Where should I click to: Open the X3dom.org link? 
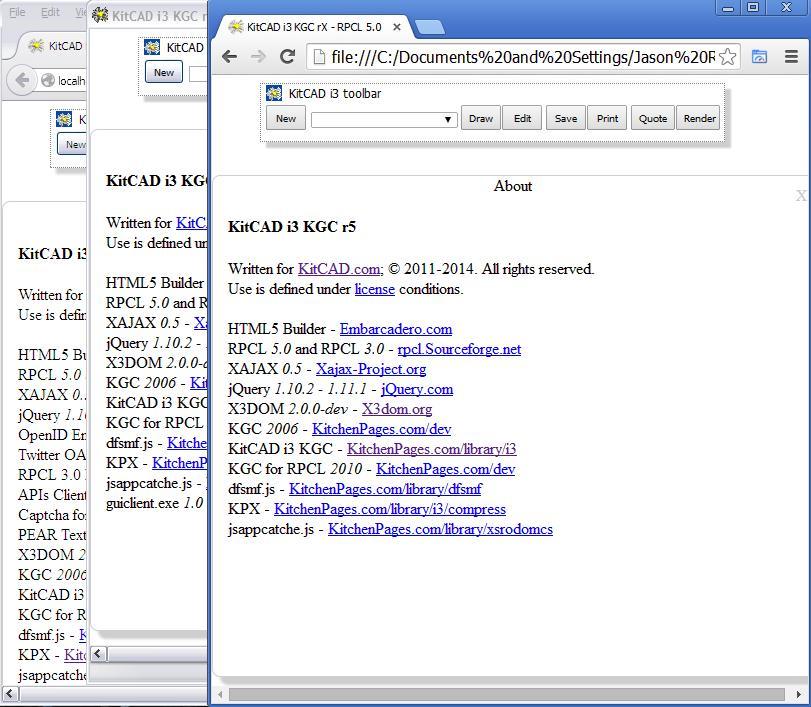pos(397,409)
